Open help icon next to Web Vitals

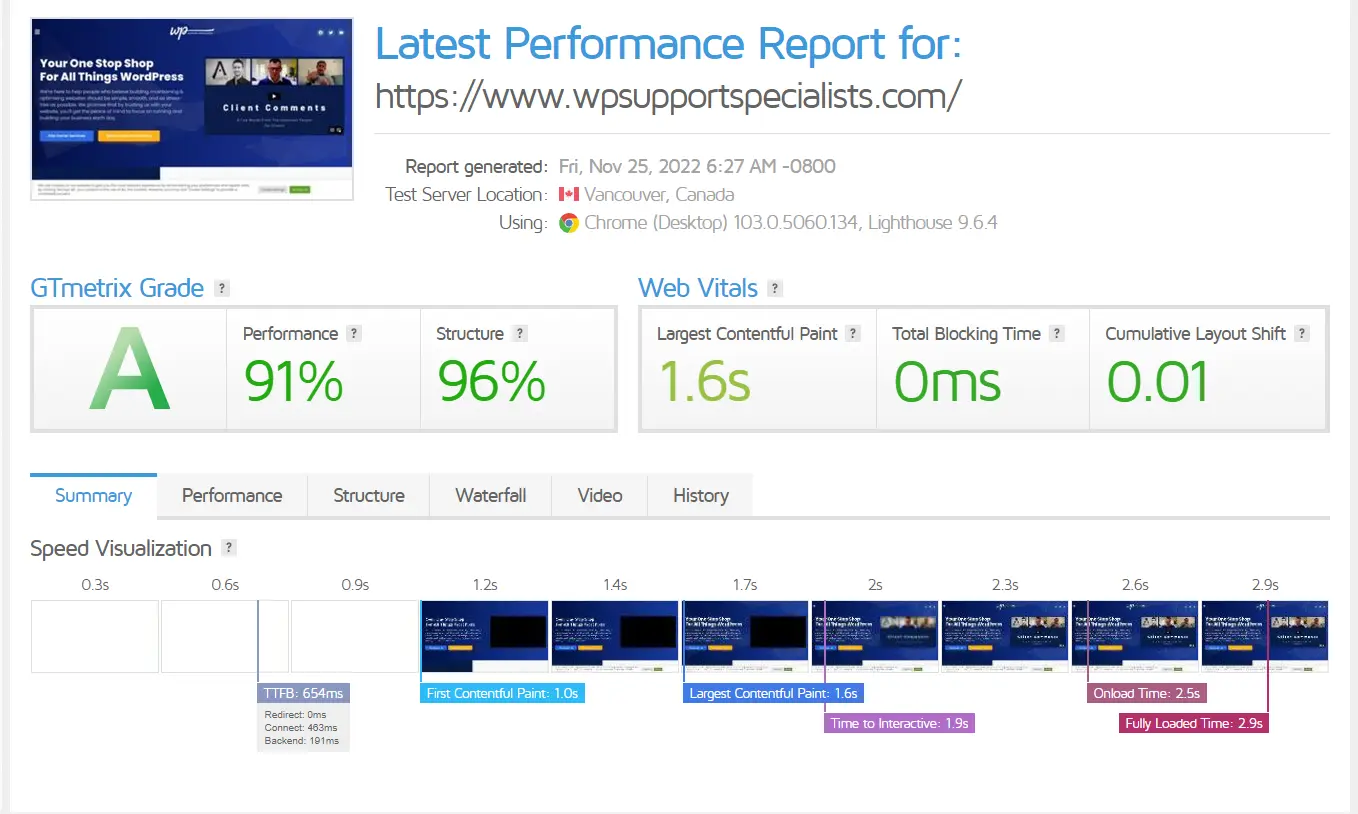pos(774,288)
